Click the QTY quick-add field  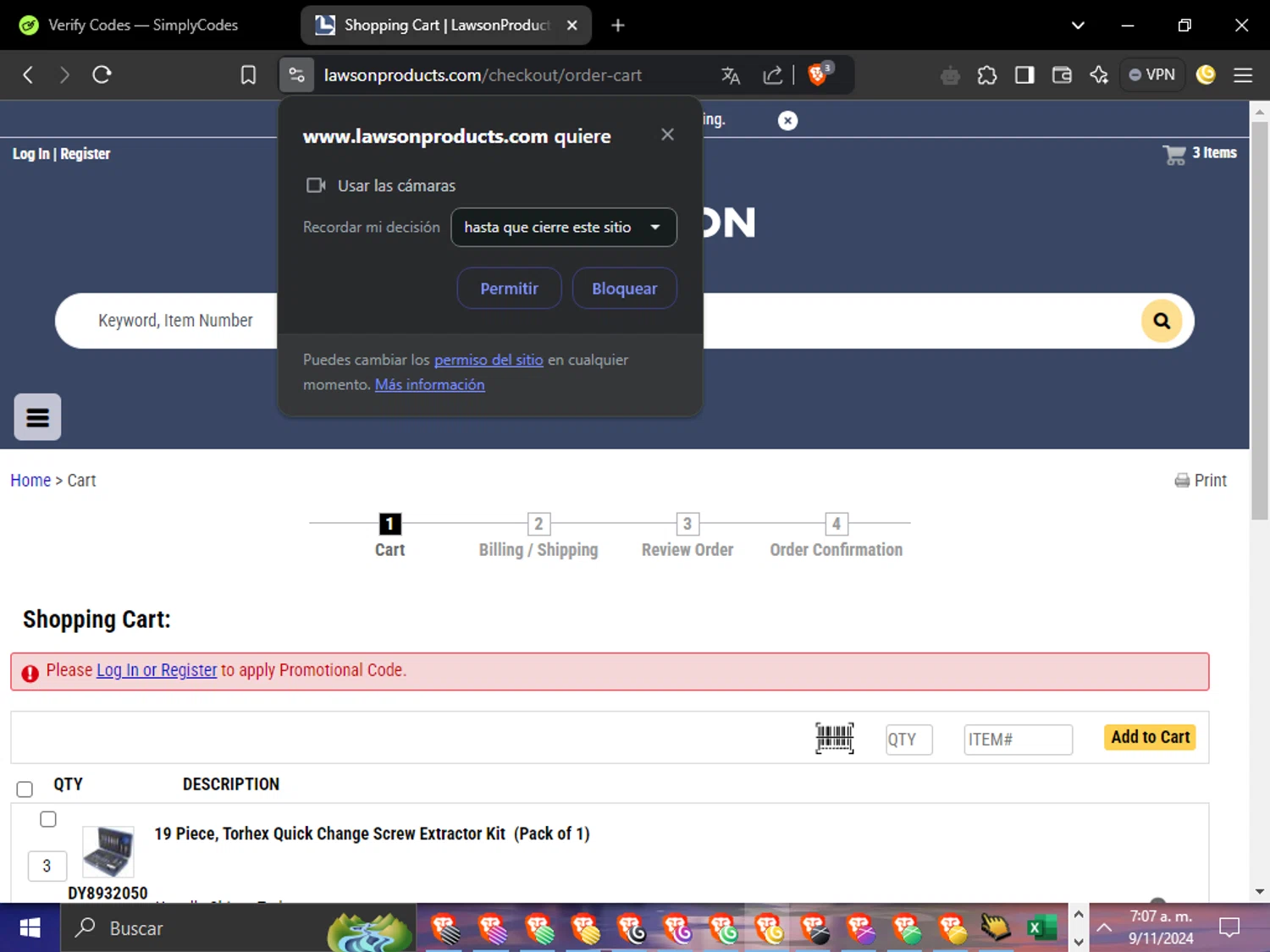point(909,740)
